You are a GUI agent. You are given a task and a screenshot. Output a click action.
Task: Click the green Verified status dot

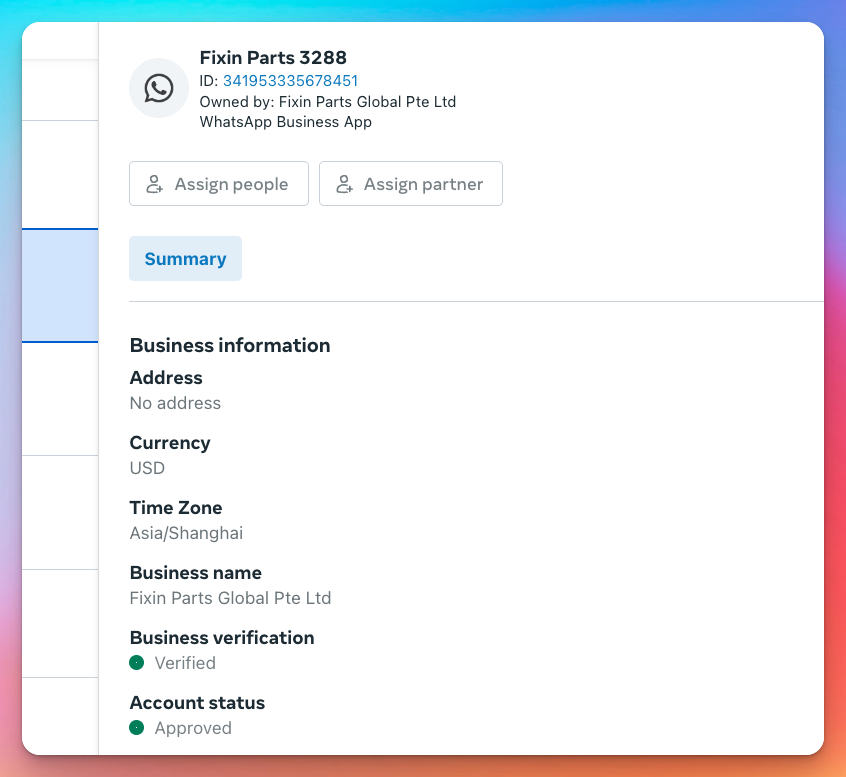[137, 663]
